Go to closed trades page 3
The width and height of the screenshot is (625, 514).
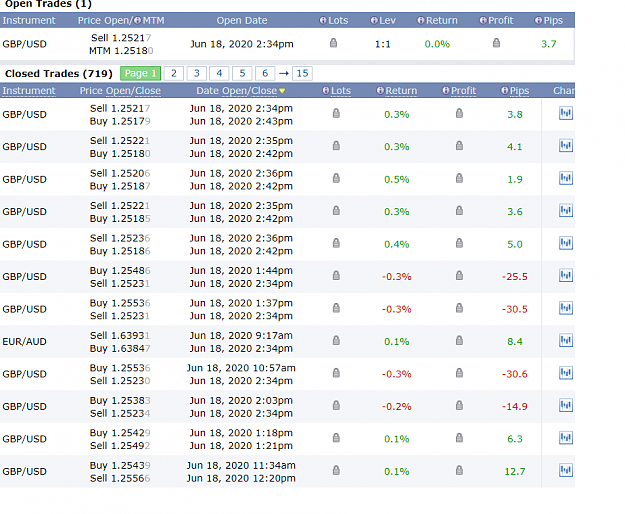pos(197,73)
